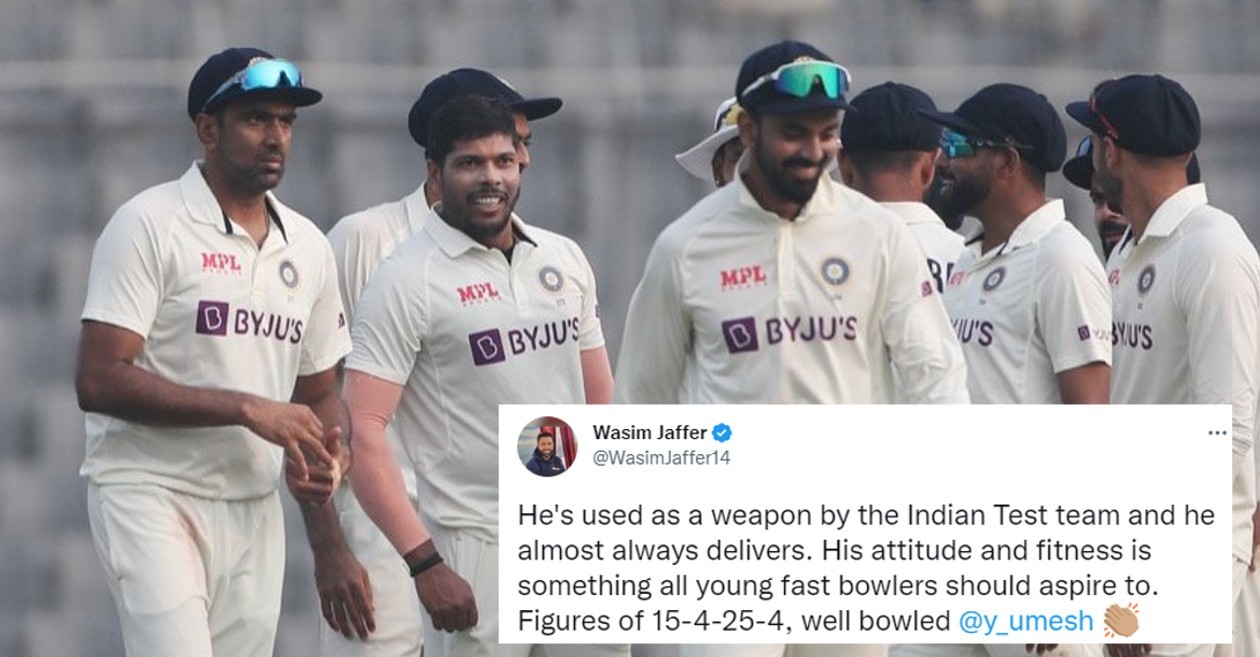Click the tweet text body
Image resolution: width=1260 pixels, height=657 pixels.
[866, 568]
